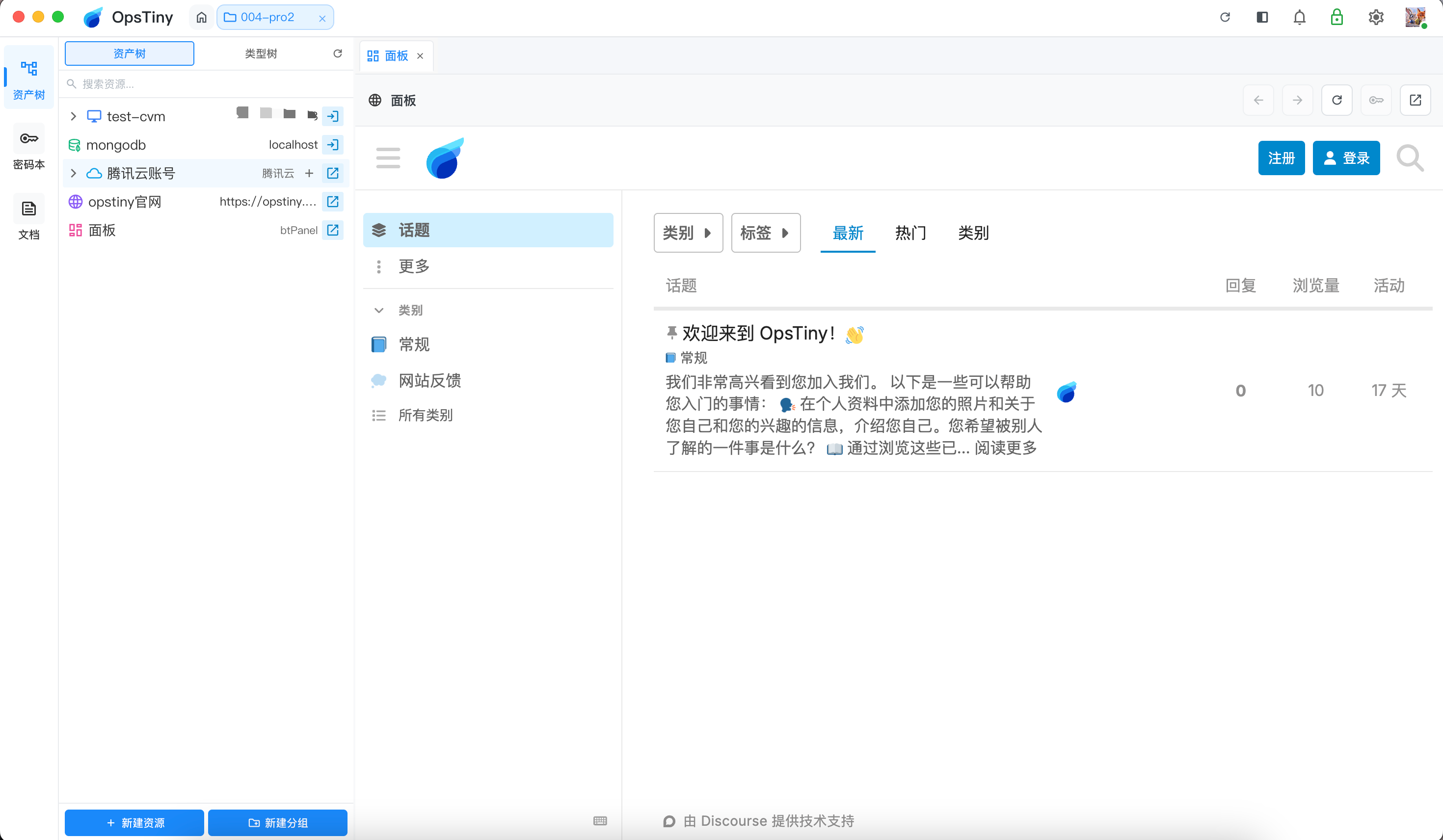This screenshot has width=1443, height=840.
Task: Open the user avatar menu
Action: (1415, 17)
